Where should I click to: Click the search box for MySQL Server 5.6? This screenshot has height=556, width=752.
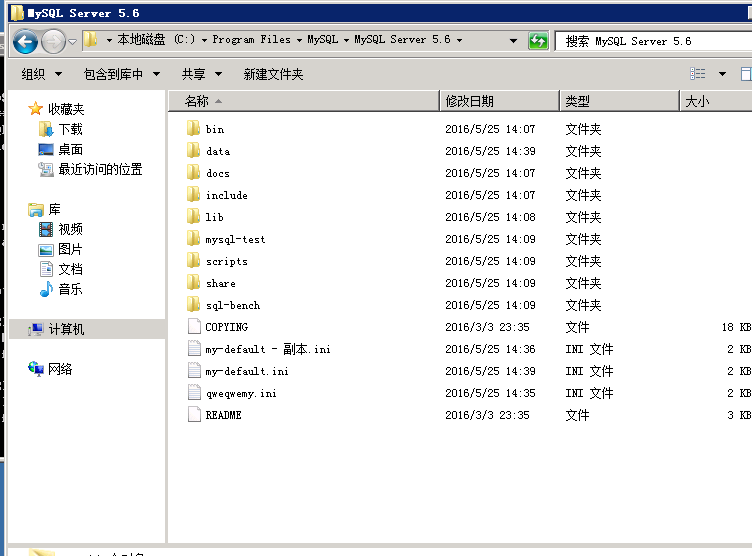pos(653,41)
